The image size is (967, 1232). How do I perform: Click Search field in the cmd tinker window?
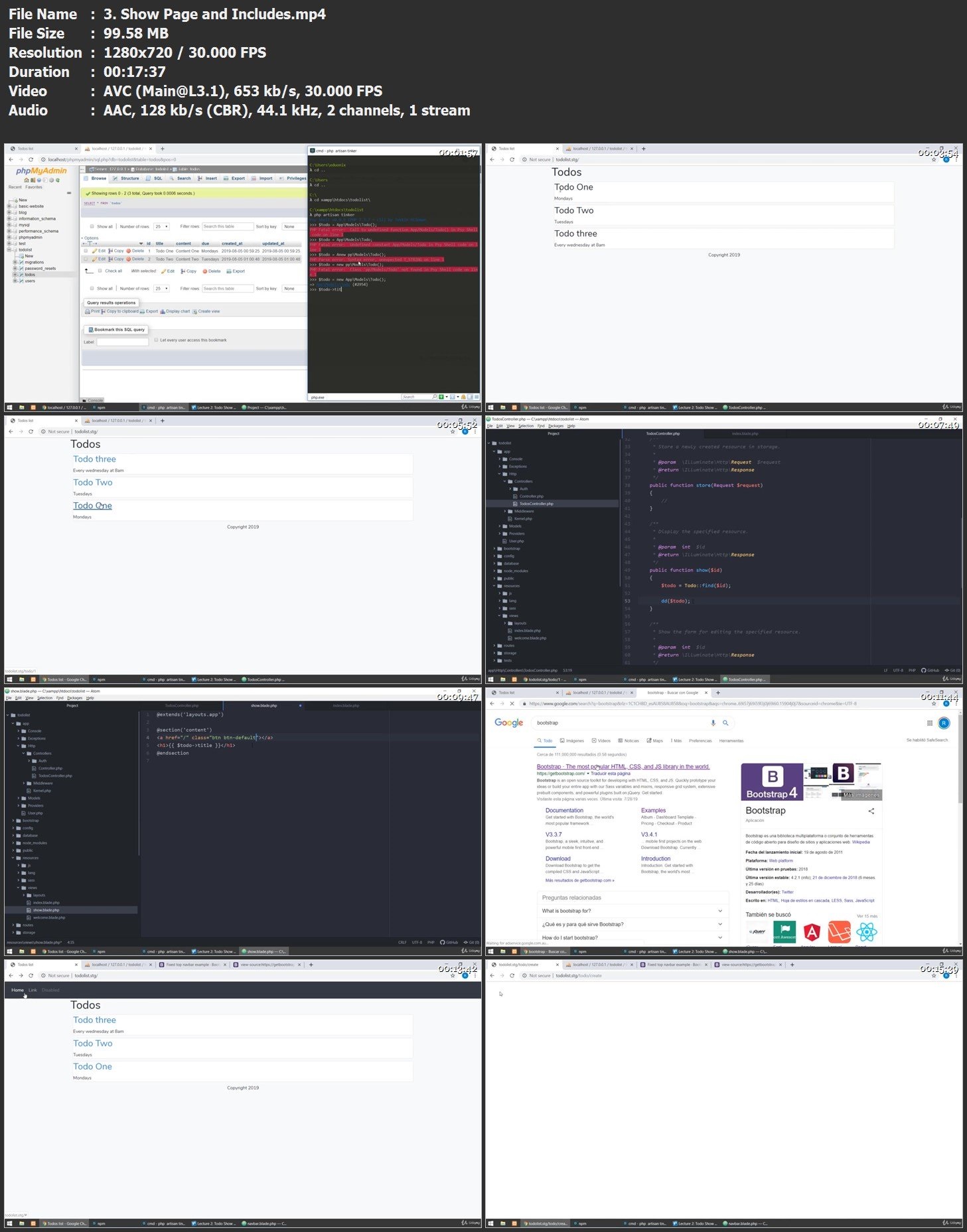tap(419, 397)
